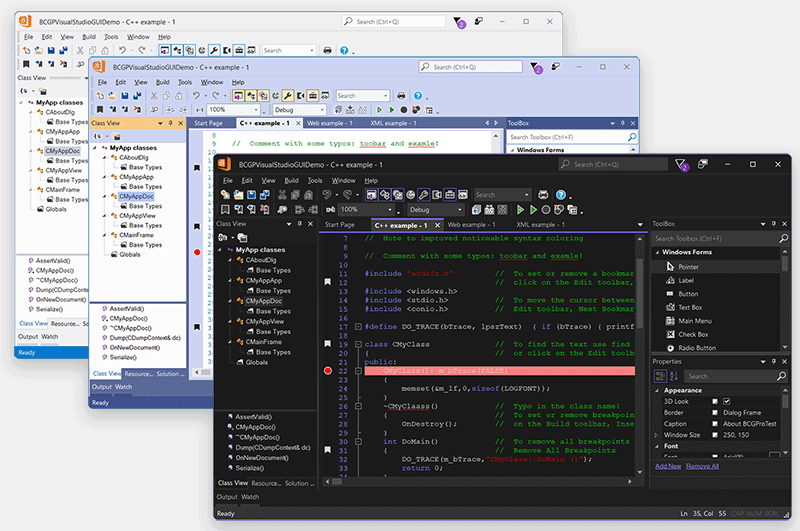Image resolution: width=800 pixels, height=531 pixels.
Task: Click Print icon in dark window toolbar
Action: tap(543, 195)
